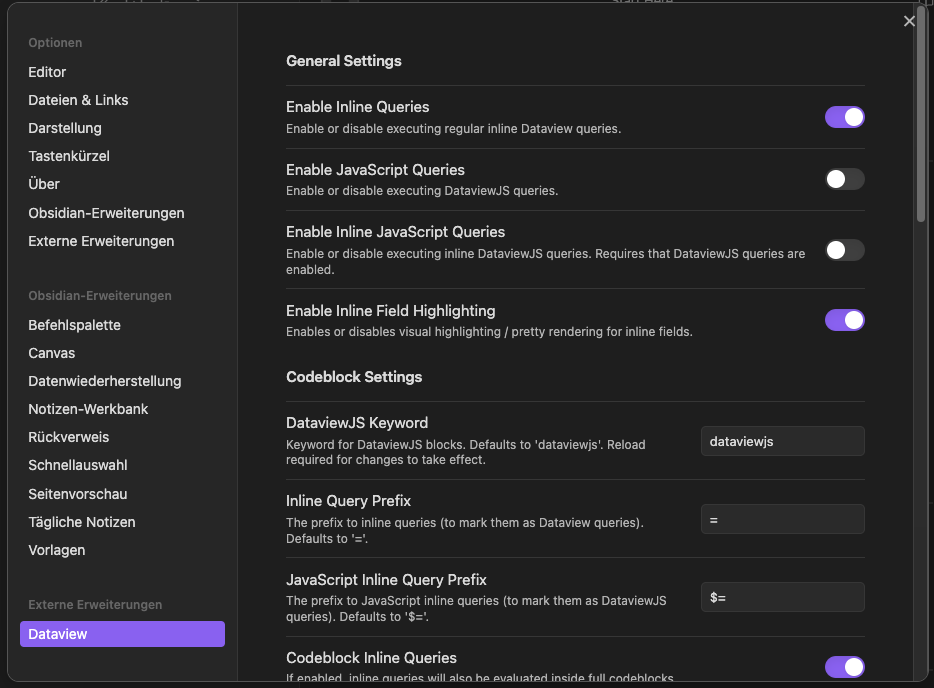The image size is (934, 688).
Task: Select Schnellauswahl in the sidebar
Action: click(x=78, y=465)
